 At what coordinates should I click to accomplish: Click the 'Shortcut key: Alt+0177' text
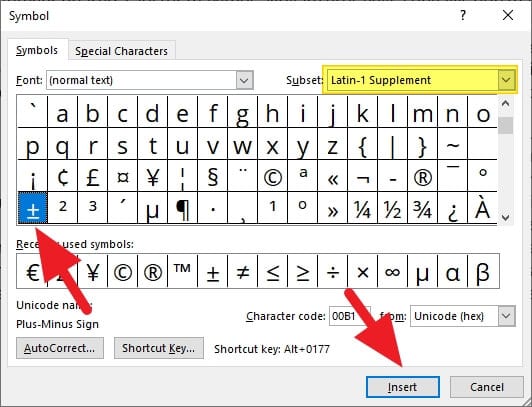272,349
